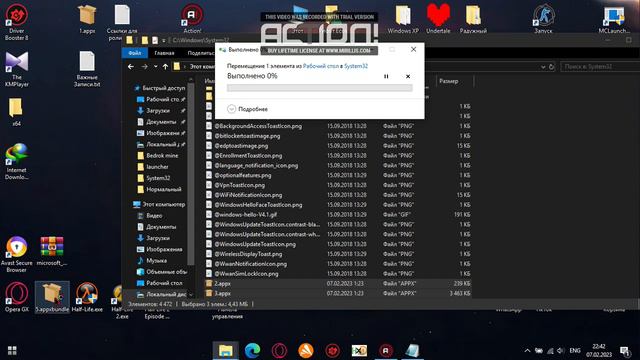Open Action! recorder from the taskbar
640x360 pixels.
(386, 350)
